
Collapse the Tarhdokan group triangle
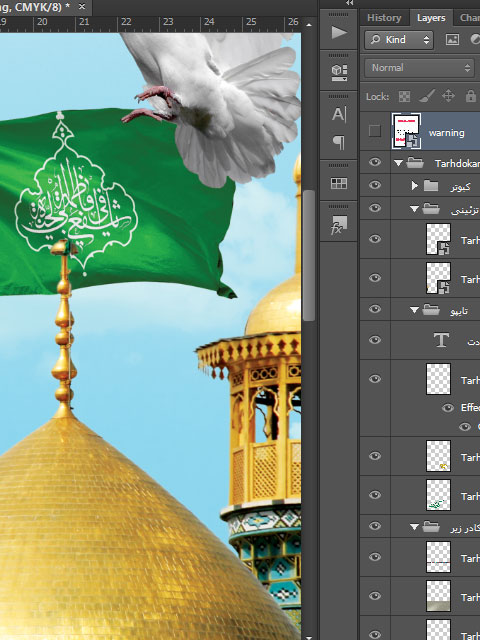[x=398, y=163]
